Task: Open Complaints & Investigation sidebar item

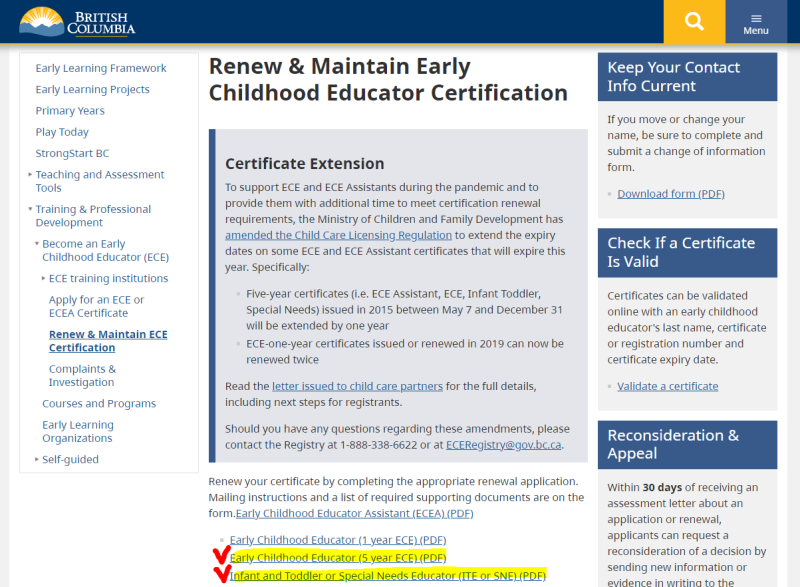Action: pyautogui.click(x=83, y=375)
